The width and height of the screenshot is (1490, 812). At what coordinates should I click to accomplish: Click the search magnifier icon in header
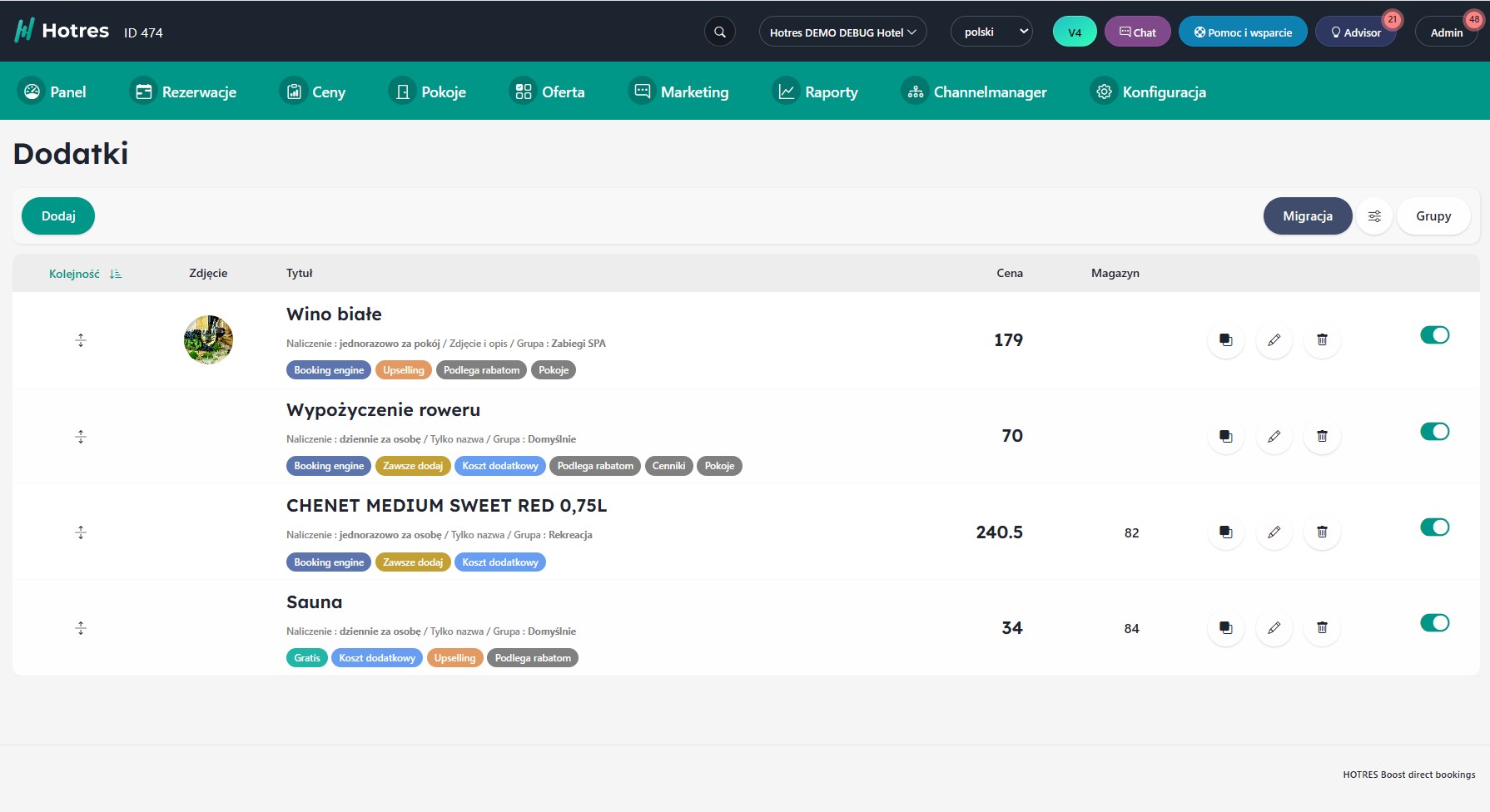click(x=720, y=32)
